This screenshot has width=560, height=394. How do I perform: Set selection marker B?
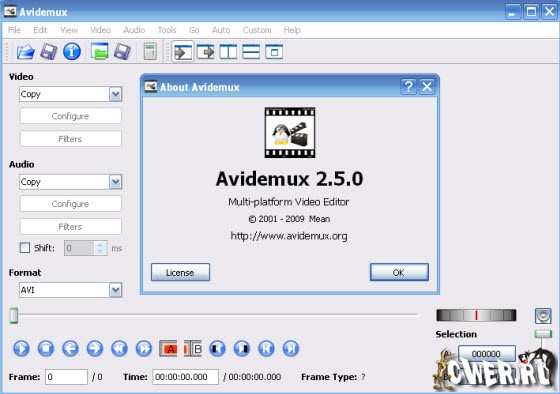(x=193, y=348)
